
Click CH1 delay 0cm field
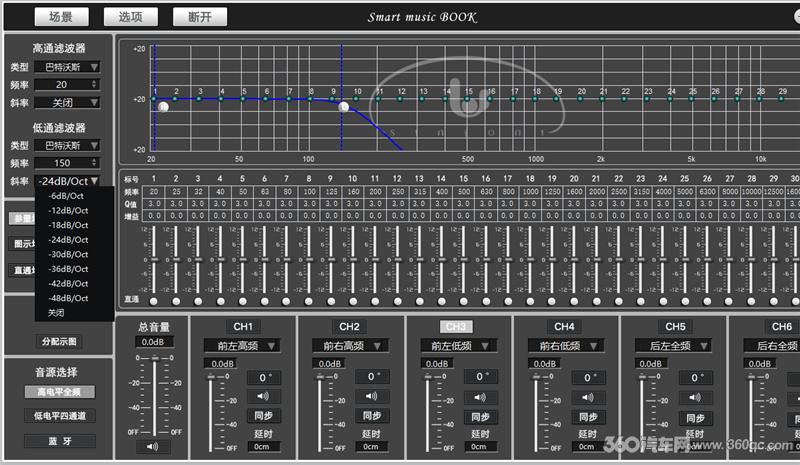[263, 447]
